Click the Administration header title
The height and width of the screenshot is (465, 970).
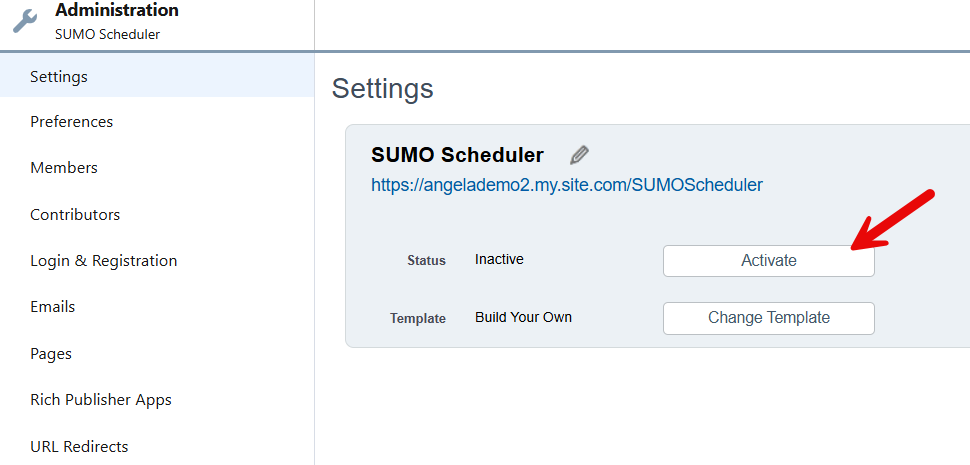click(x=117, y=11)
